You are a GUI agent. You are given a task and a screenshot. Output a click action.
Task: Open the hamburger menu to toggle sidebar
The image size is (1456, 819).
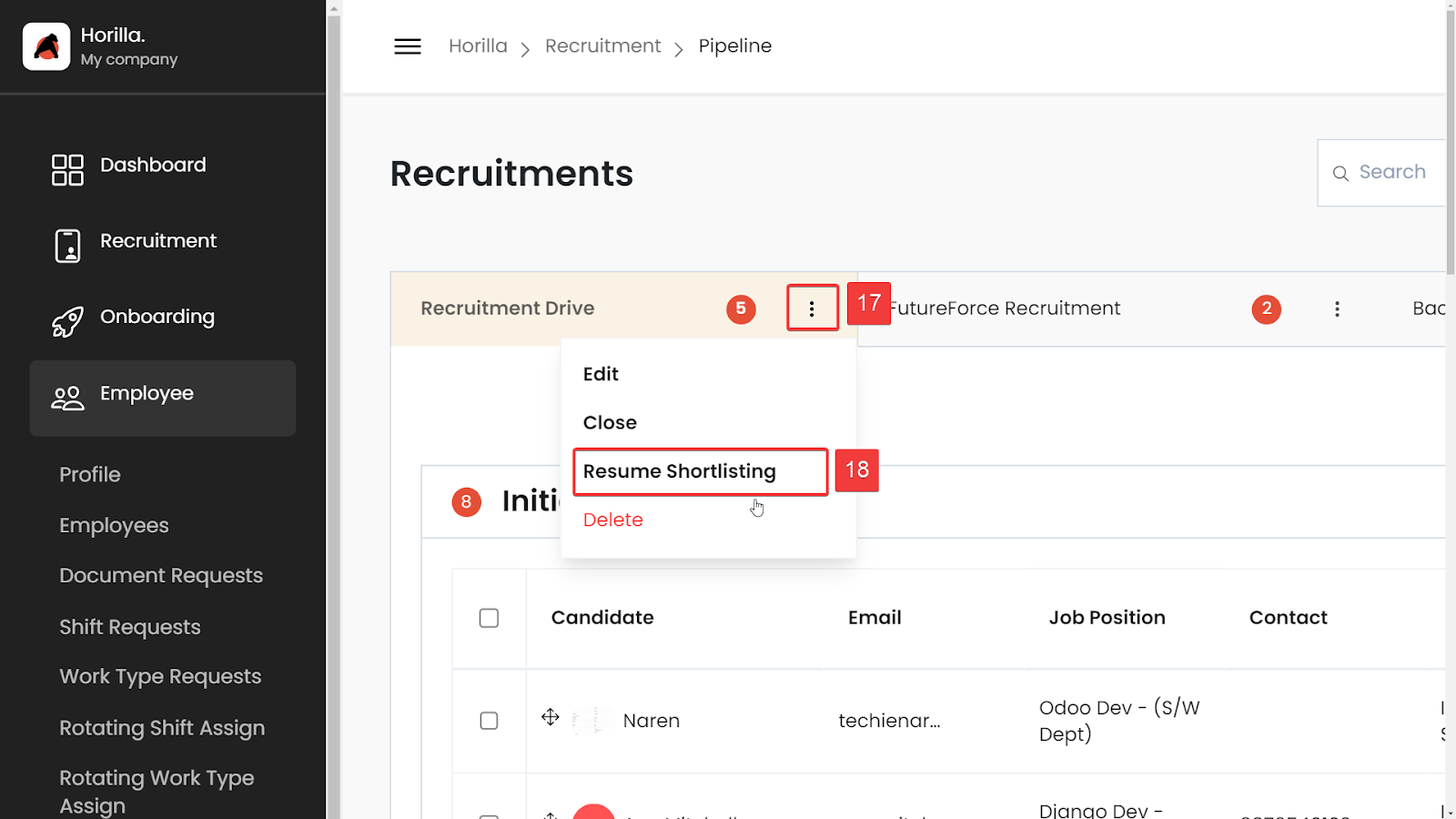tap(408, 46)
